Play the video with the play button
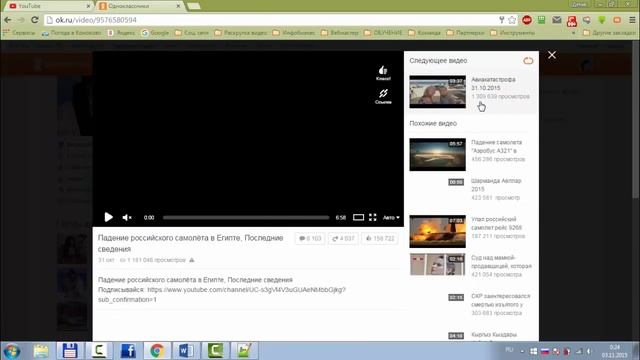The width and height of the screenshot is (640, 360). (x=108, y=217)
